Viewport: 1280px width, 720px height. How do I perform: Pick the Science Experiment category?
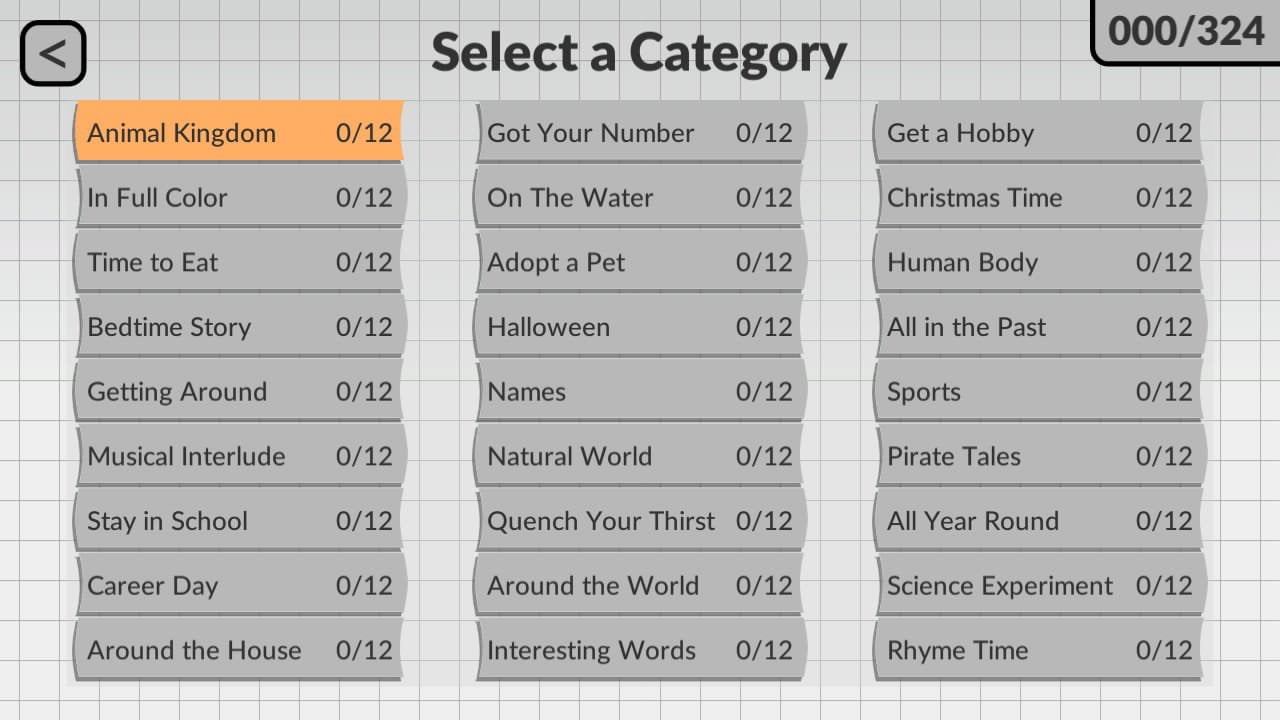click(1039, 586)
